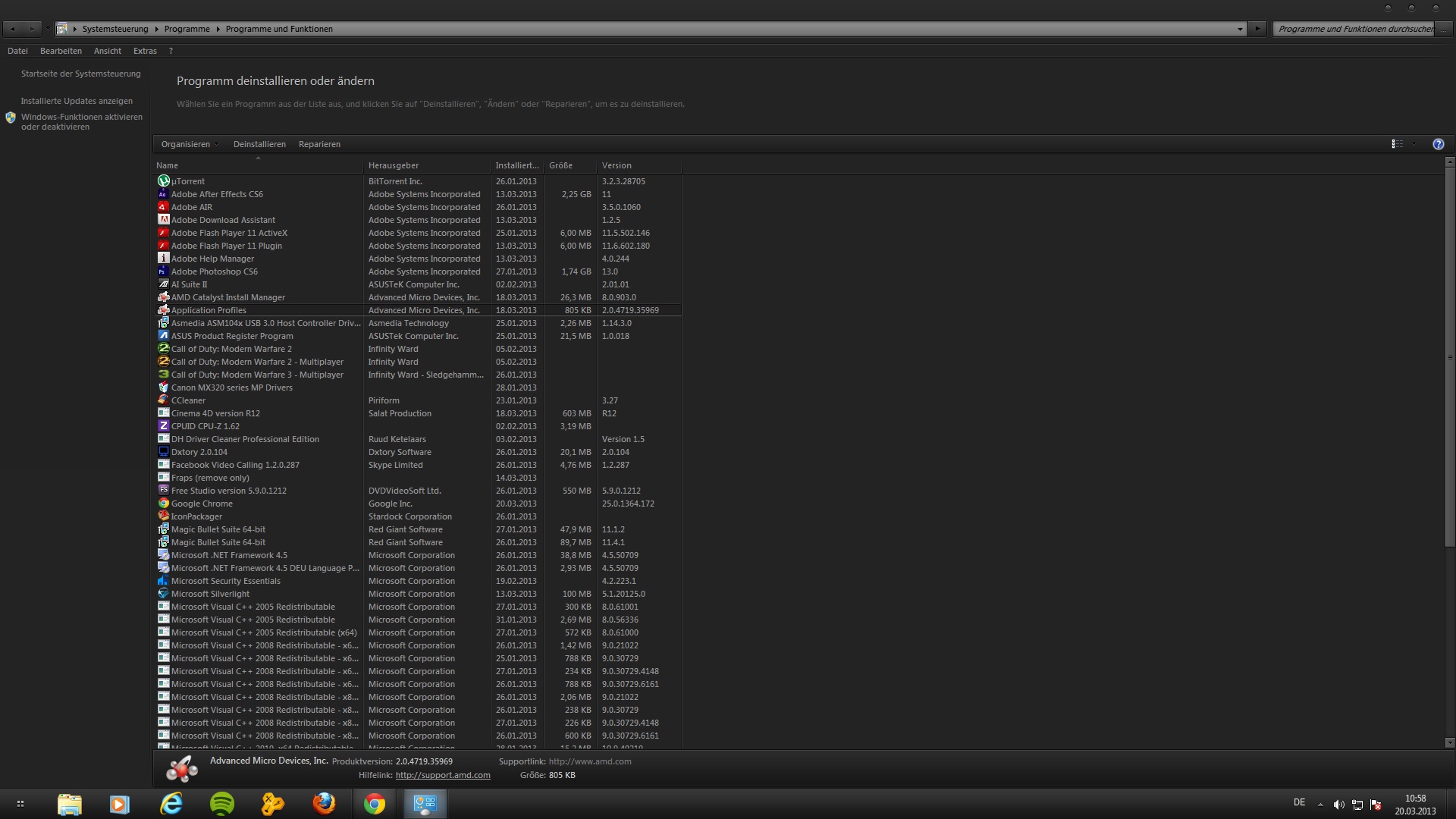Open the taskbar file explorer folder
Screen dimensions: 1456x819
click(70, 804)
